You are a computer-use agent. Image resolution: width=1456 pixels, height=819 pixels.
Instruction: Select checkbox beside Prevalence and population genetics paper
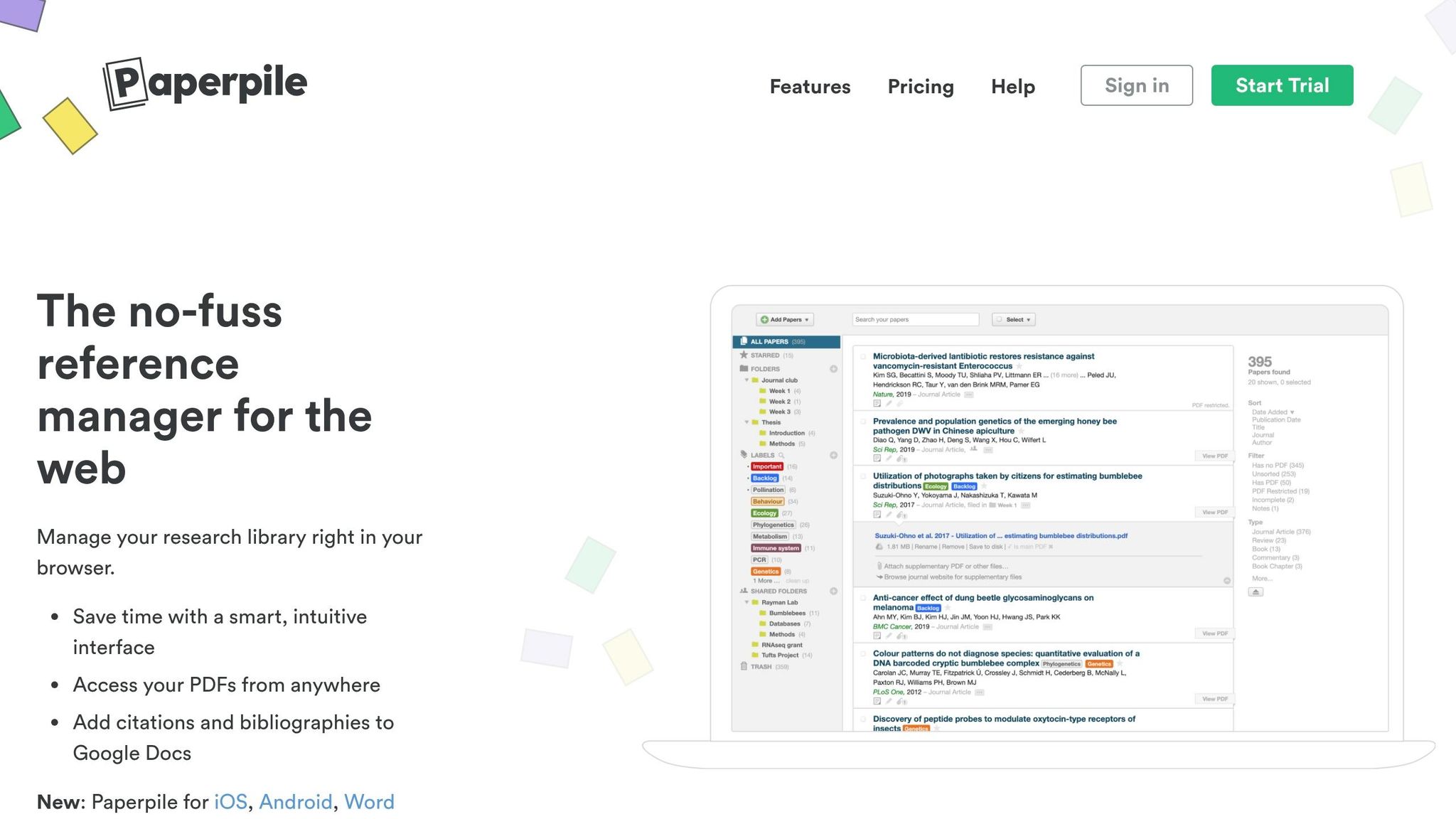(863, 422)
